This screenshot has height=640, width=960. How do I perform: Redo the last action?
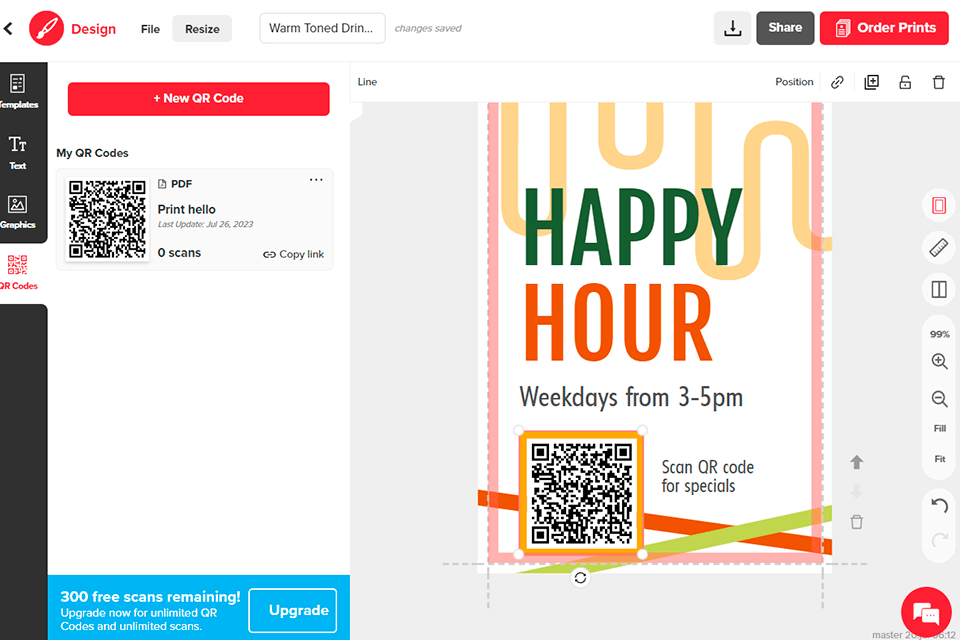(939, 540)
